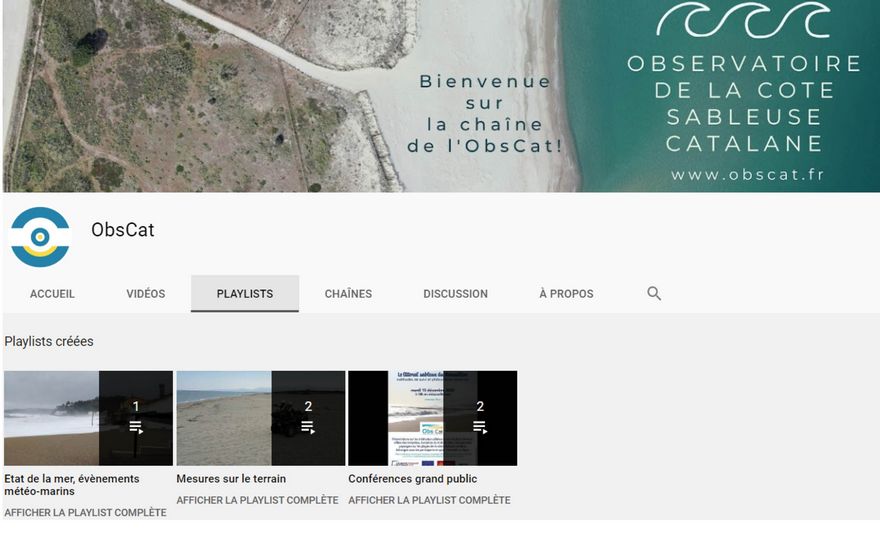Click the www.obscat.fr banner text
This screenshot has width=880, height=540.
(x=747, y=175)
